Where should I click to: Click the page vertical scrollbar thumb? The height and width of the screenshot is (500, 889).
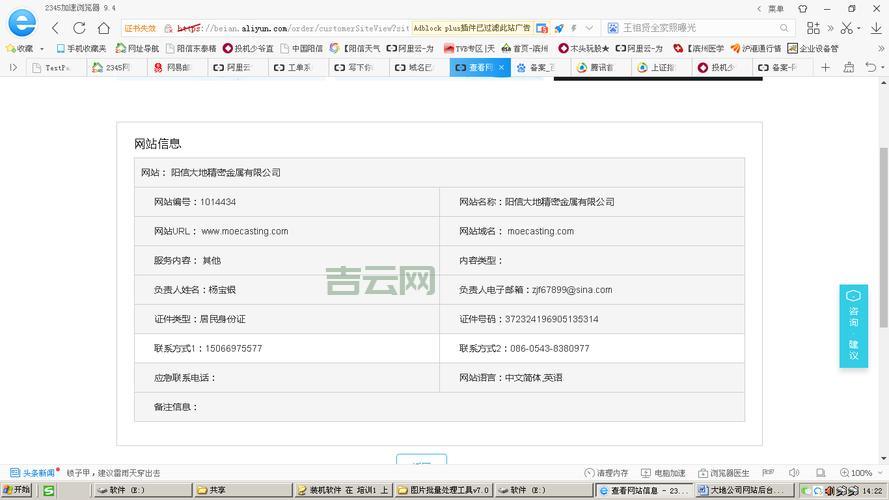tap(883, 237)
